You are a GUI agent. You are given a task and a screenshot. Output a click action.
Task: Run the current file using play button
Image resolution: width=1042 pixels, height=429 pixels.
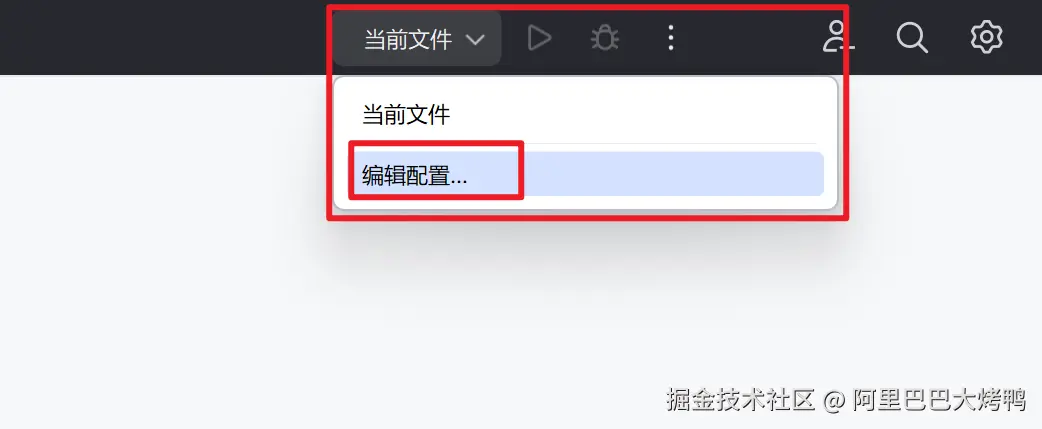click(x=539, y=39)
